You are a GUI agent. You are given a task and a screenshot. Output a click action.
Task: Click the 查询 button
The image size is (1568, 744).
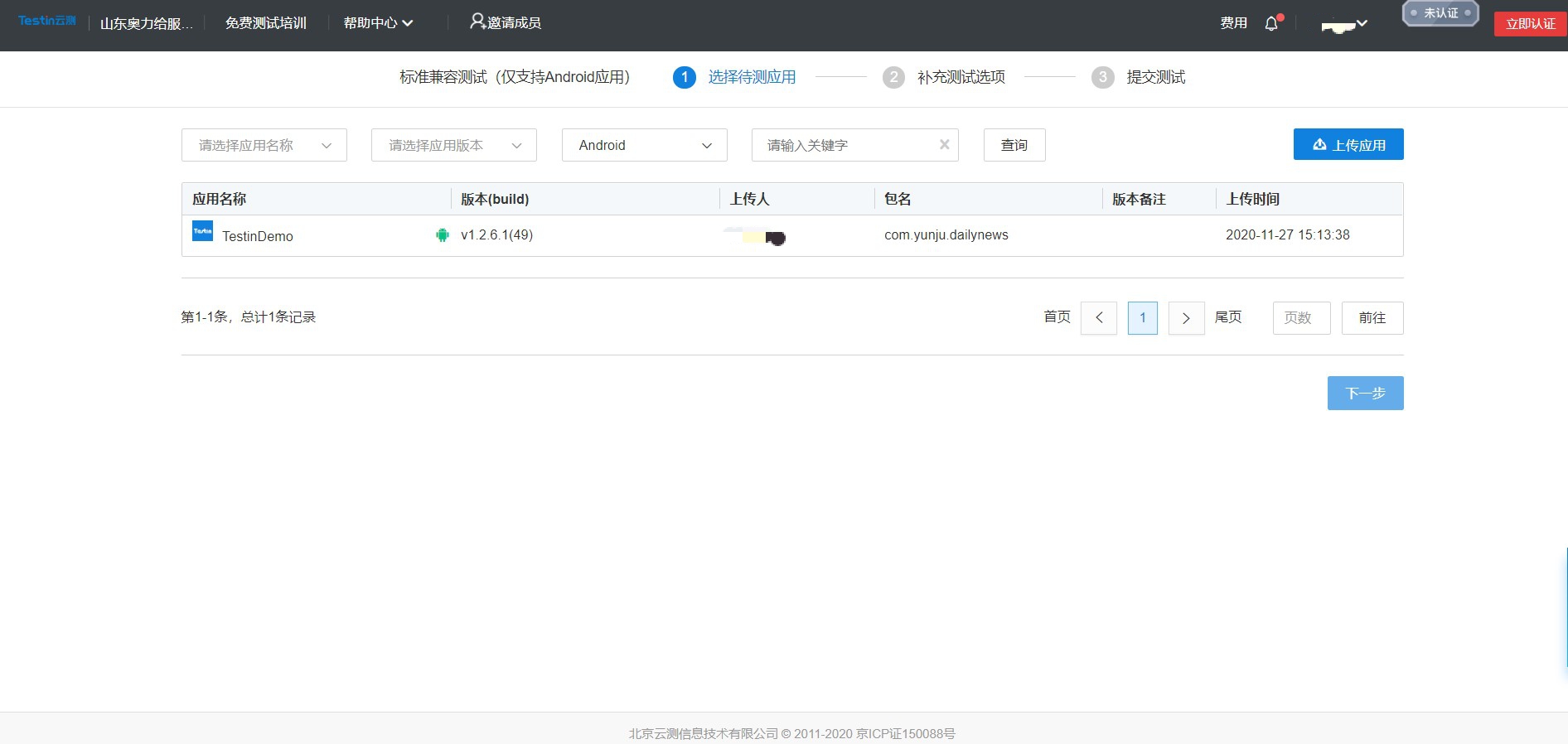(1014, 145)
